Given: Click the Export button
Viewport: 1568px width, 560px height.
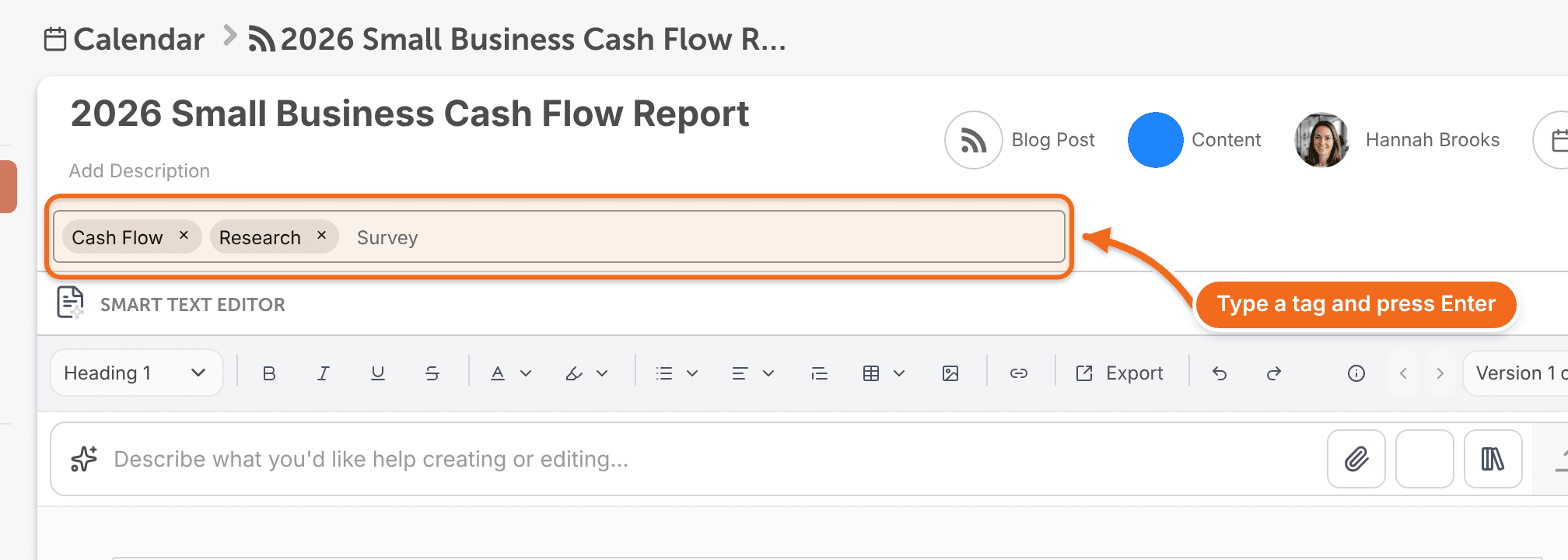Looking at the screenshot, I should [1119, 373].
